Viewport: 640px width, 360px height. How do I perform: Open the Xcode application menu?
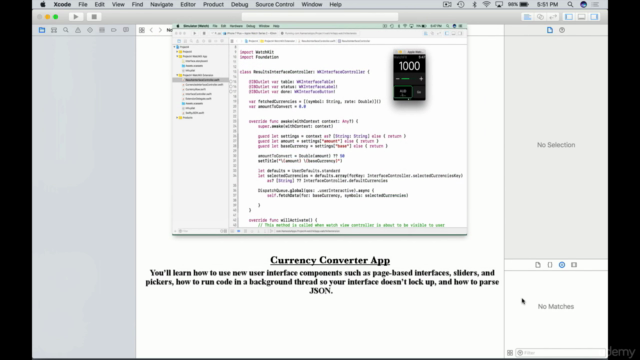pos(62,4)
